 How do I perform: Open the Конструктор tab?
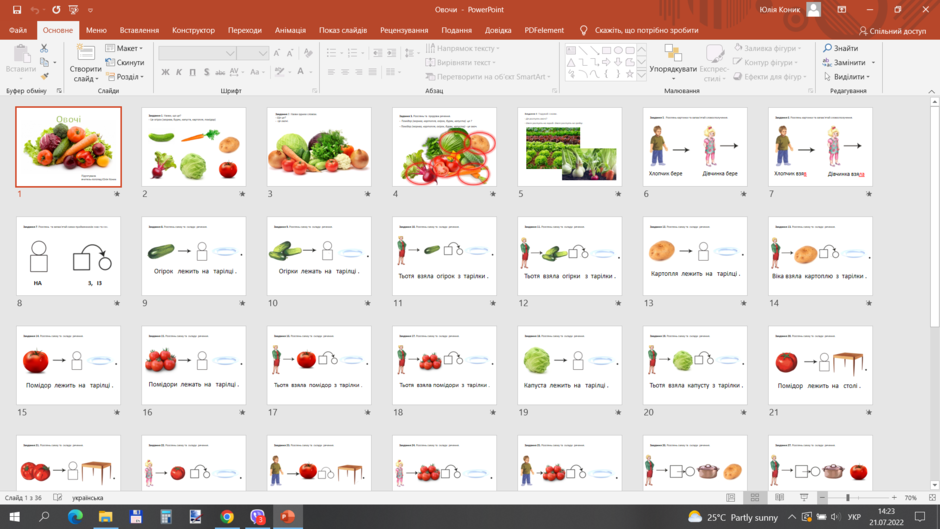click(193, 30)
